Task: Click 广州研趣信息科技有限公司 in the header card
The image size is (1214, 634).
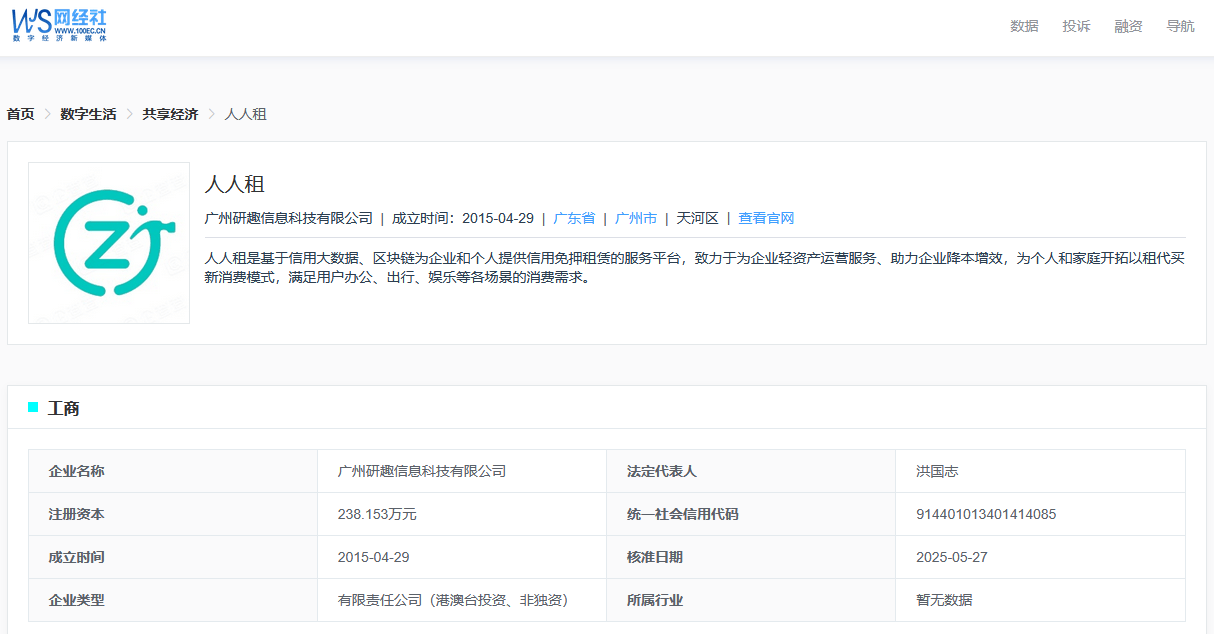Action: click(x=288, y=218)
